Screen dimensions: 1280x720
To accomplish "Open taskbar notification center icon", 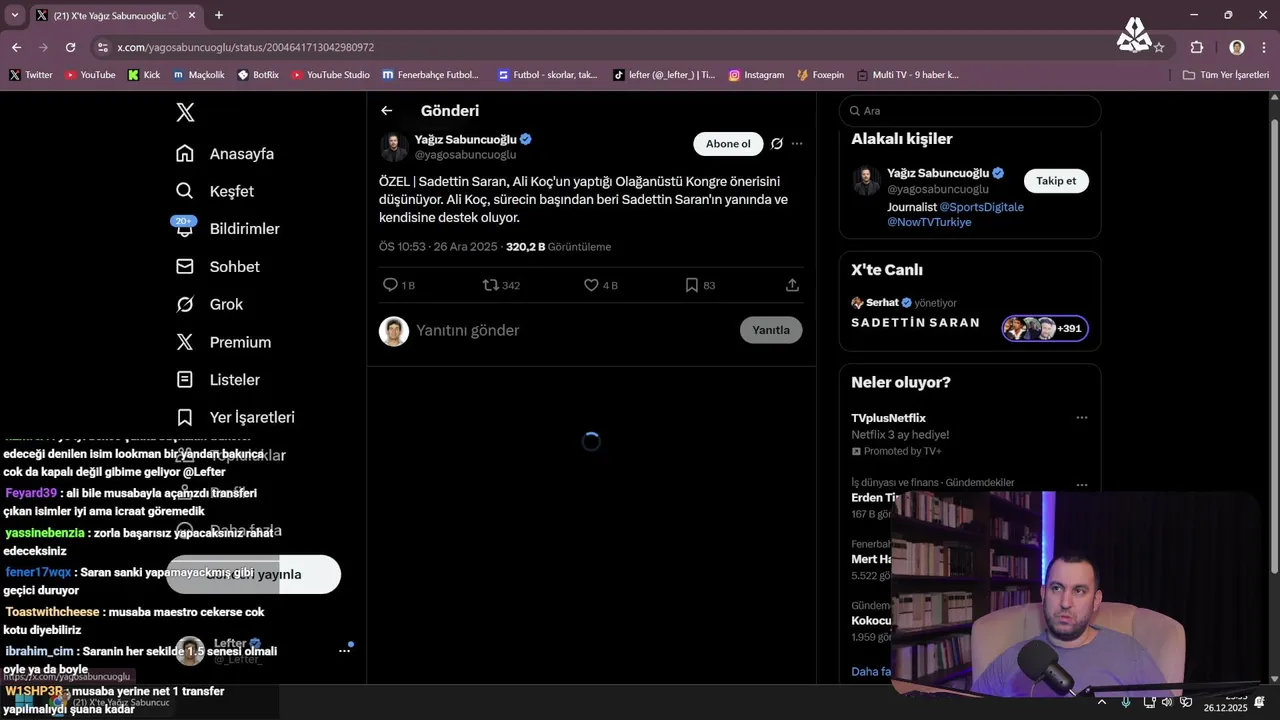I will (1260, 702).
